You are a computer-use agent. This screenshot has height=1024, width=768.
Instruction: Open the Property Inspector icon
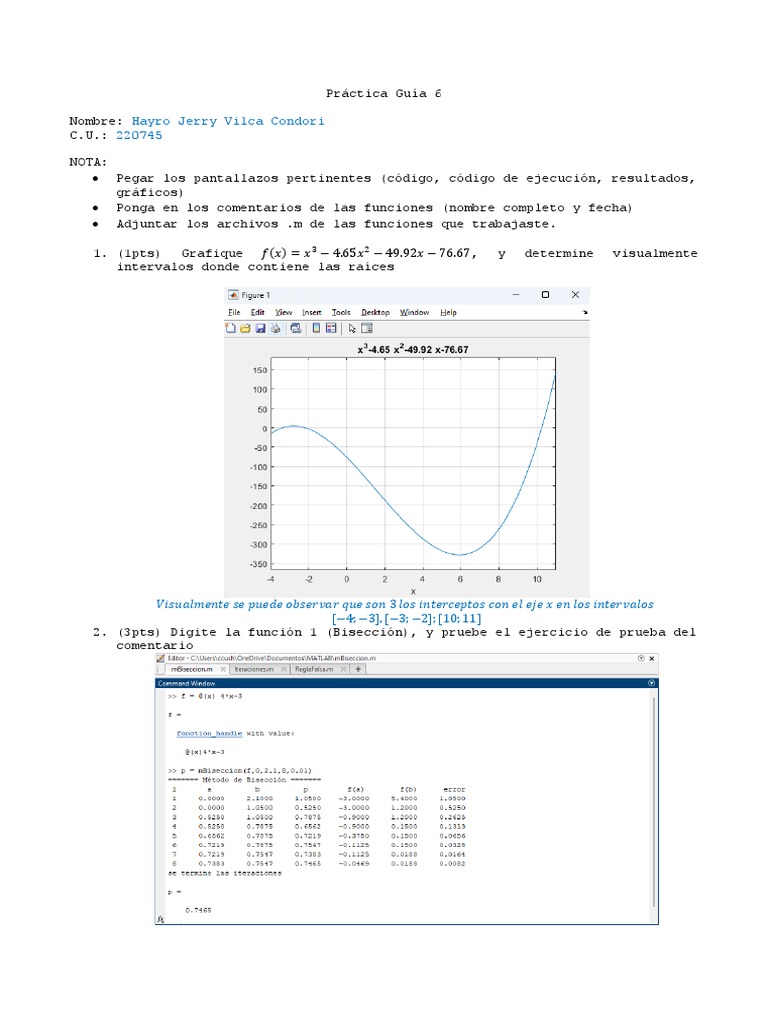(x=367, y=328)
